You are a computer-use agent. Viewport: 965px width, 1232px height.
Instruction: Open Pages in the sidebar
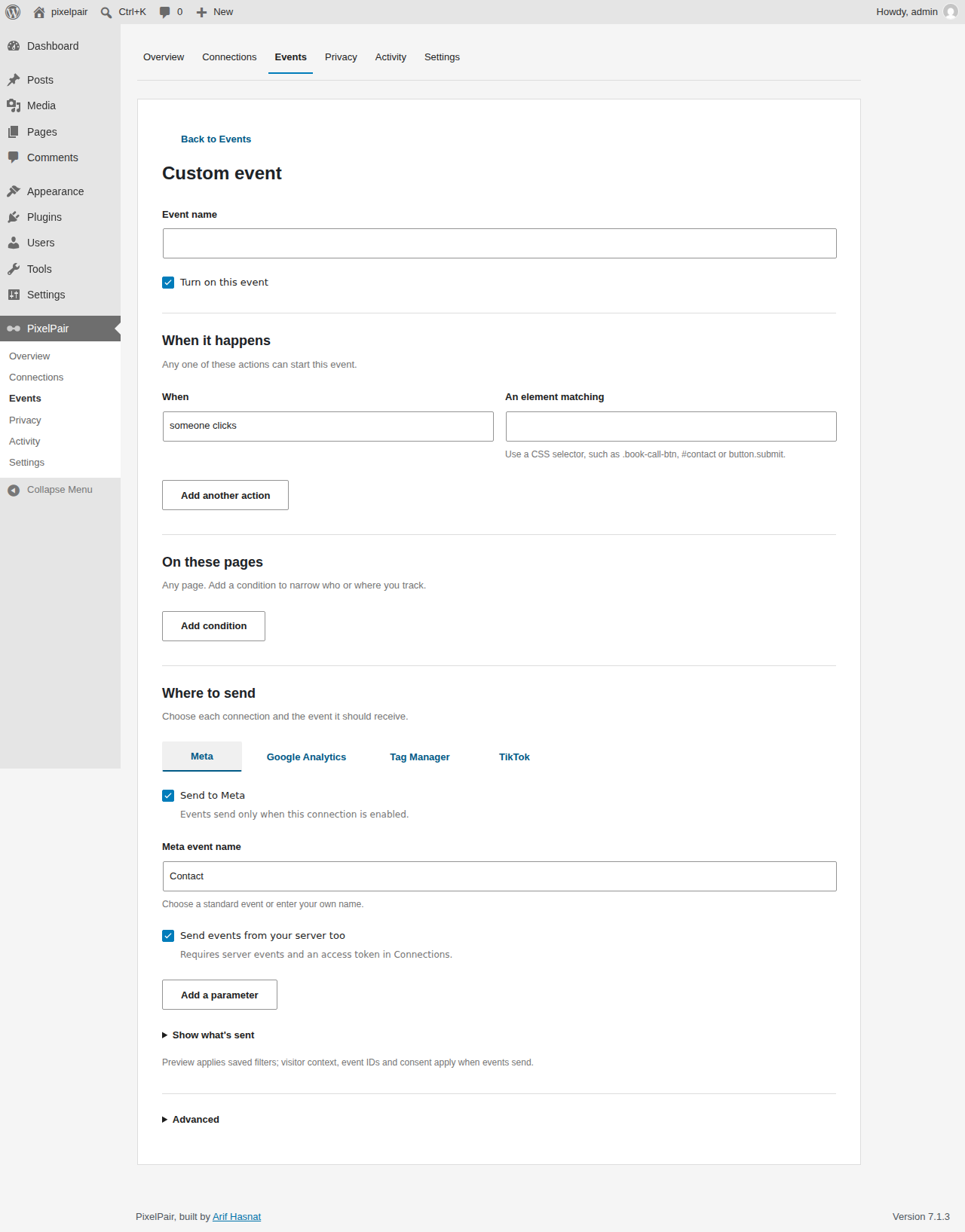[60, 132]
